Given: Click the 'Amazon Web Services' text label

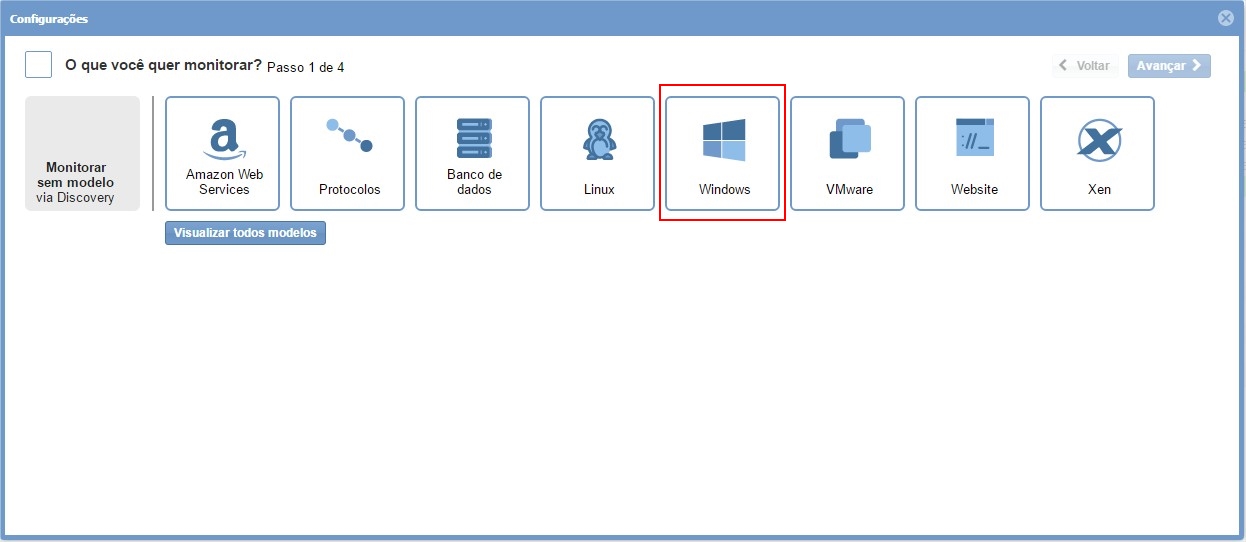Looking at the screenshot, I should tap(224, 182).
